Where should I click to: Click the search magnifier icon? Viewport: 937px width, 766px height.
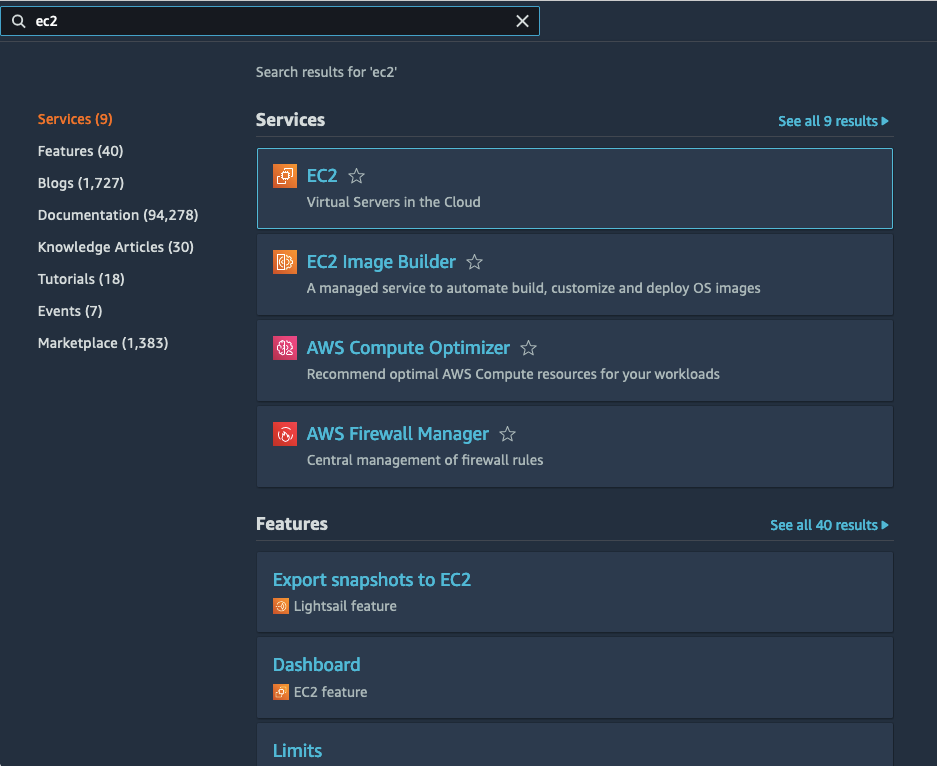[x=19, y=22]
